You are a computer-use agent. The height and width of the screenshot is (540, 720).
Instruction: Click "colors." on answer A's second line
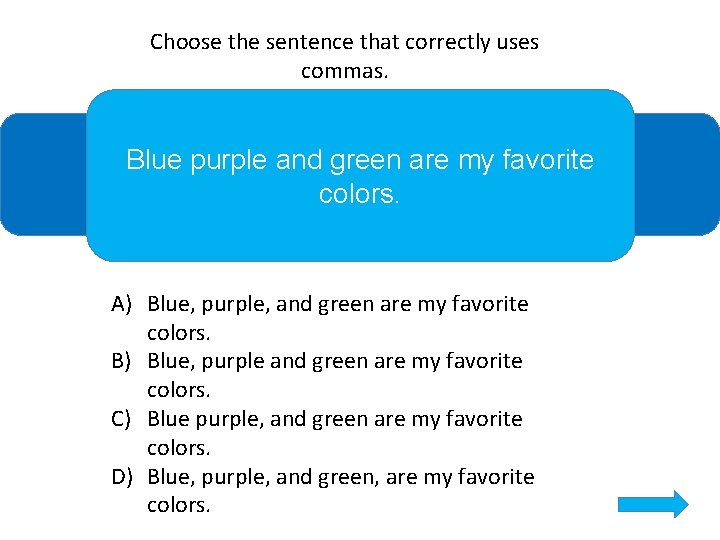[x=179, y=332]
